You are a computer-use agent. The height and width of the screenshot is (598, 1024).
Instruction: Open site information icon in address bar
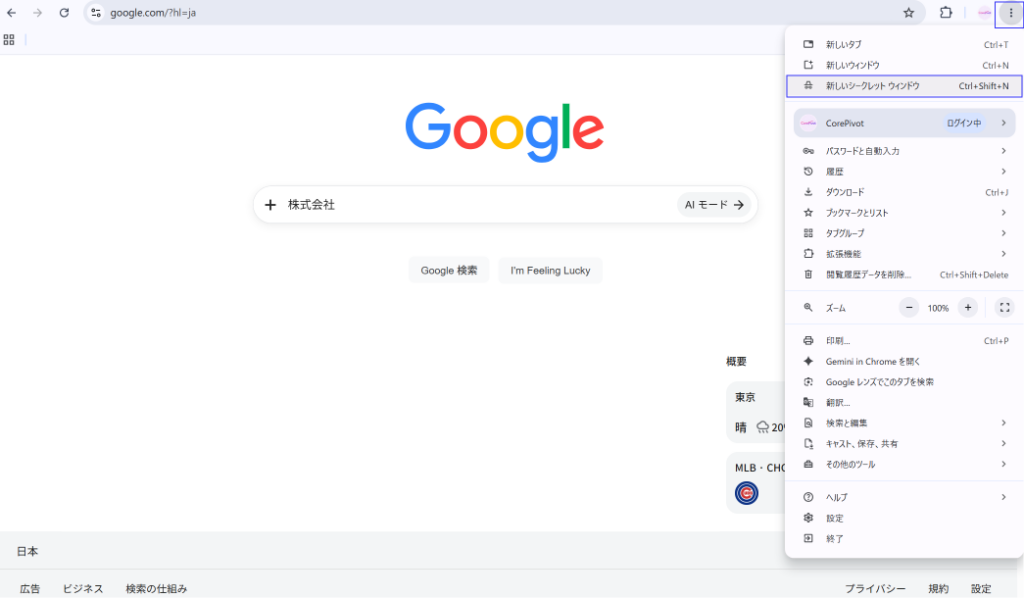pyautogui.click(x=96, y=12)
